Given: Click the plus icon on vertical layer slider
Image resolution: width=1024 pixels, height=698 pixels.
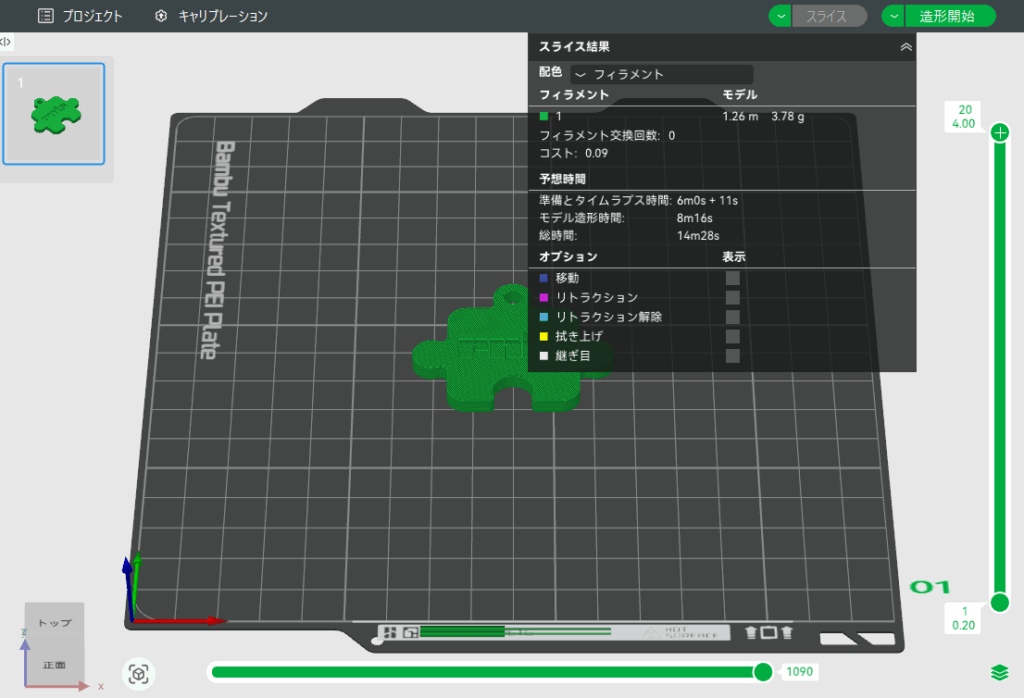Looking at the screenshot, I should point(999,133).
